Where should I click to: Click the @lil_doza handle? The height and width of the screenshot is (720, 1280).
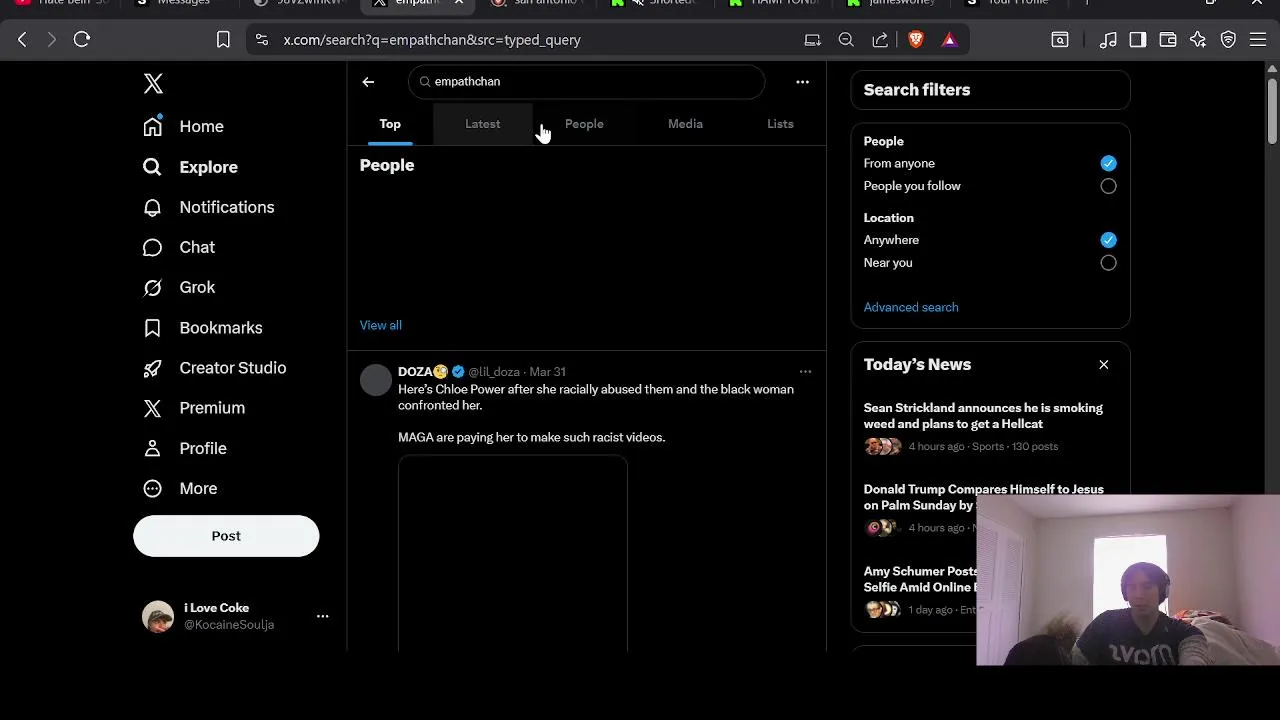(x=494, y=372)
